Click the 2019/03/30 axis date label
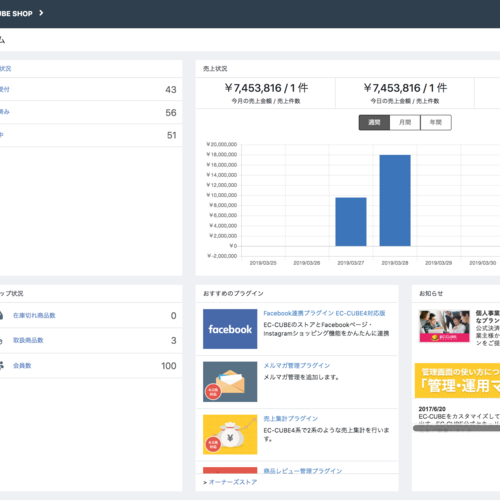This screenshot has height=500, width=500. pos(483,263)
